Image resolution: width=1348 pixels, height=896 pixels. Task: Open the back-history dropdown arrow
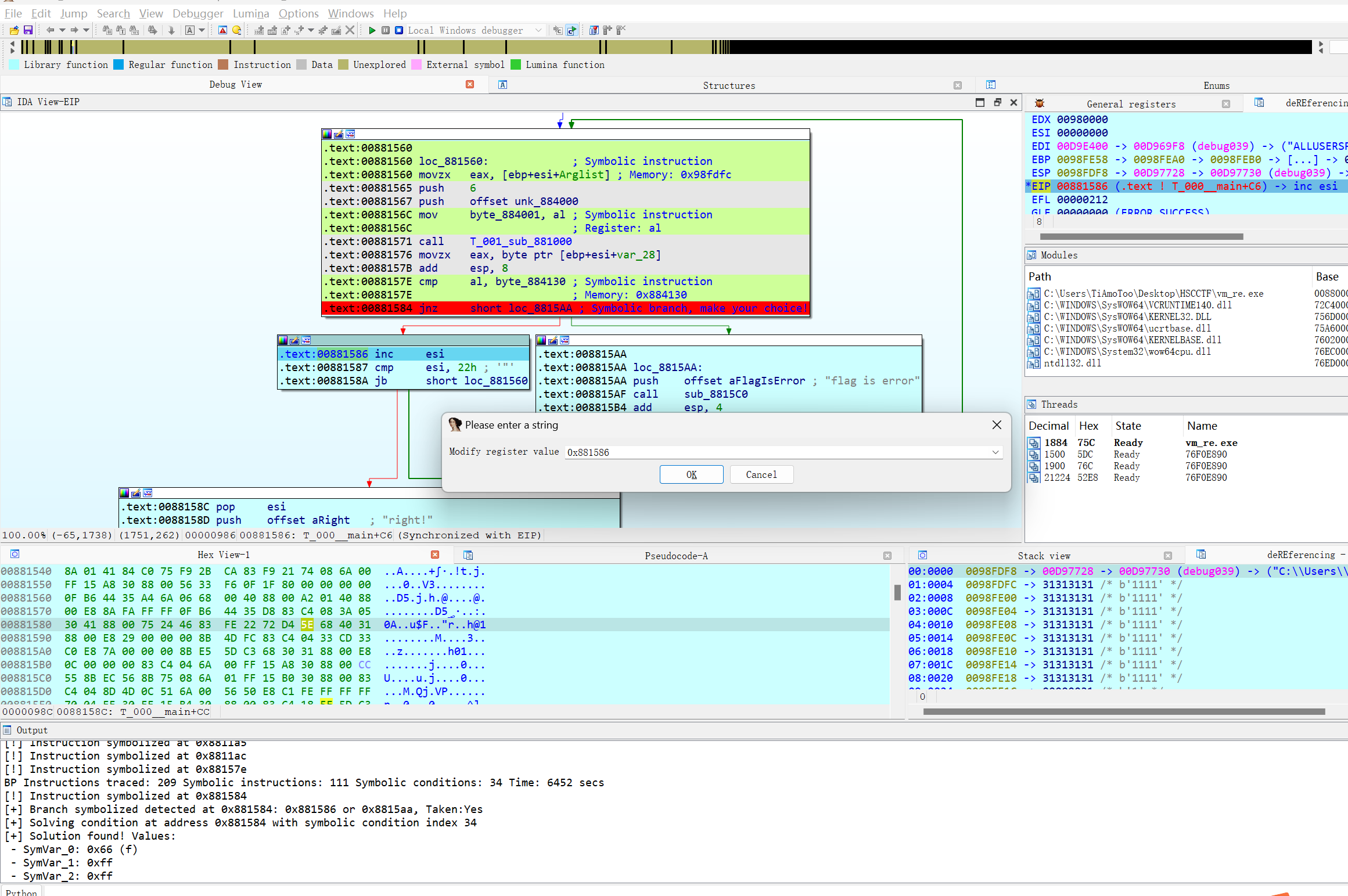pyautogui.click(x=62, y=30)
